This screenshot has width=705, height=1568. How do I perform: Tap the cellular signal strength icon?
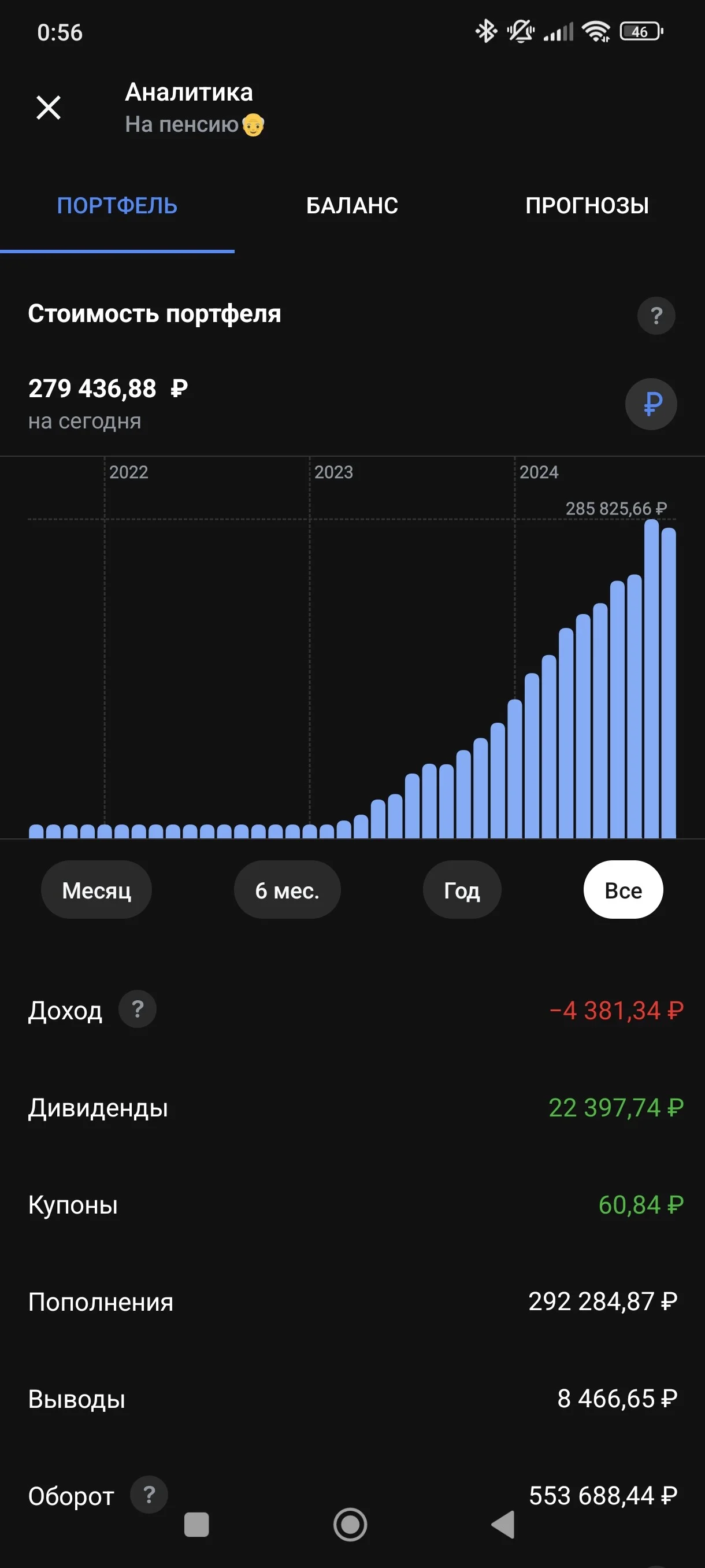pyautogui.click(x=558, y=31)
